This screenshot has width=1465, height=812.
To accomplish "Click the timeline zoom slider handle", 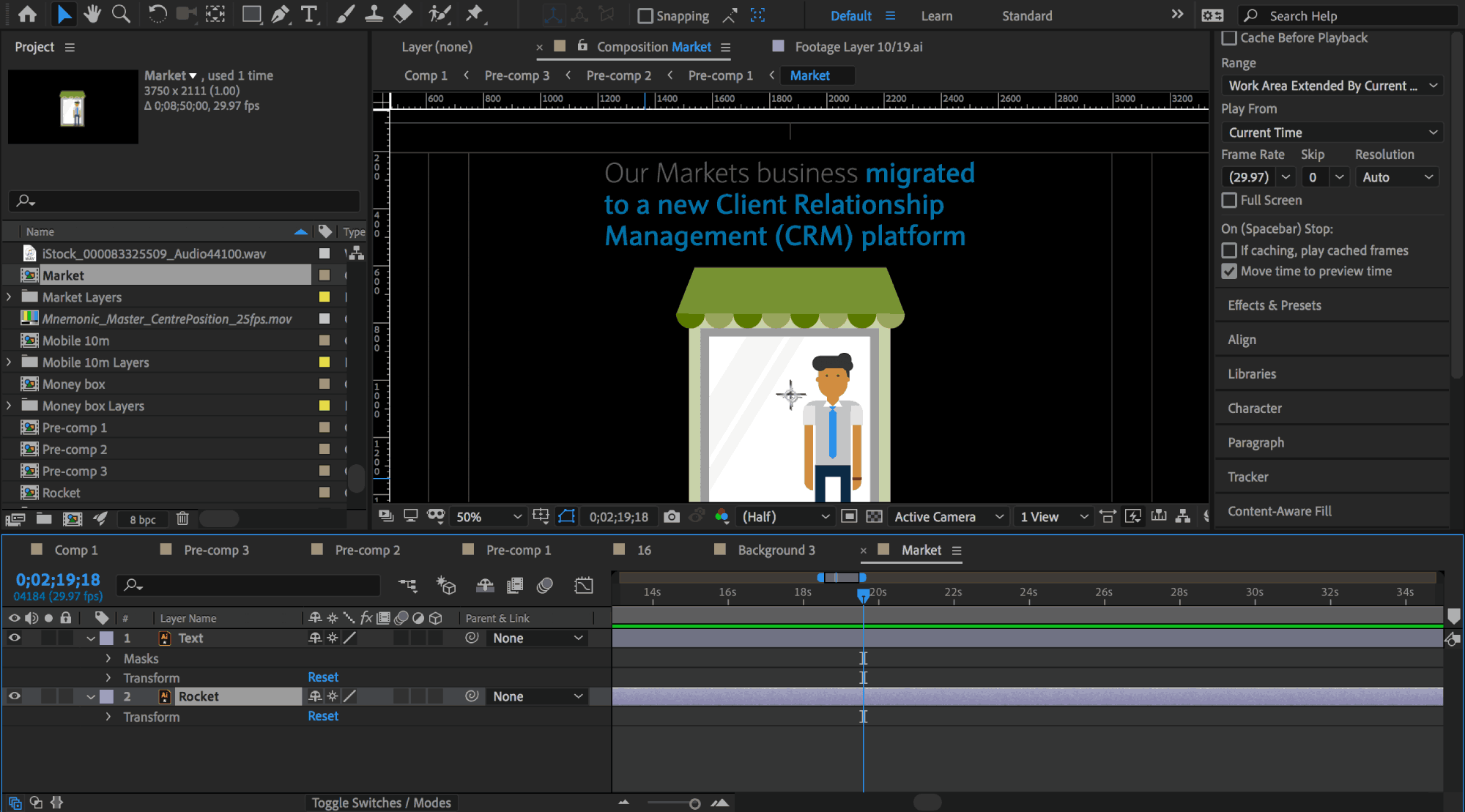I will 694,803.
